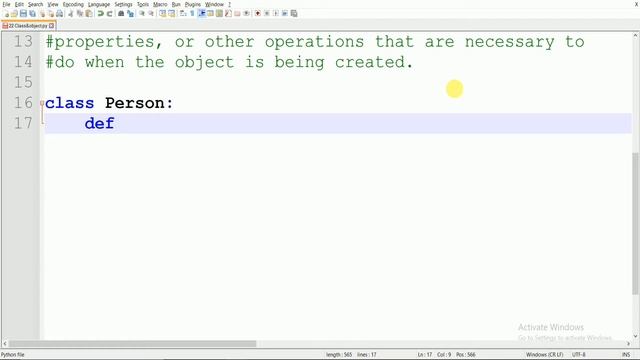Undo the last edit with Undo icon

[100, 13]
